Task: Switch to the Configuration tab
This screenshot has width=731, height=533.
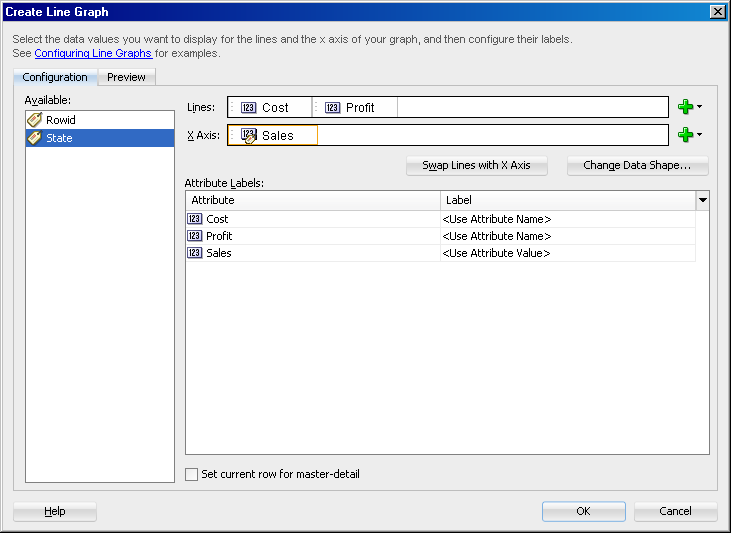Action: click(x=55, y=77)
